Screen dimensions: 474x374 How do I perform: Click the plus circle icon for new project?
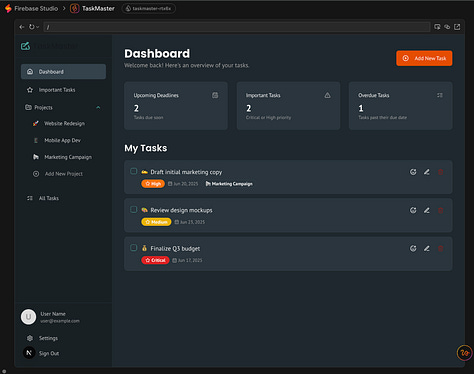[36, 174]
